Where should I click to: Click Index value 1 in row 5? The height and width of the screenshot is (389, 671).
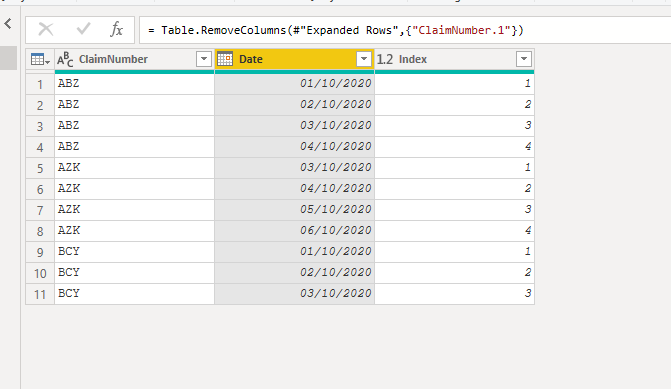point(454,168)
